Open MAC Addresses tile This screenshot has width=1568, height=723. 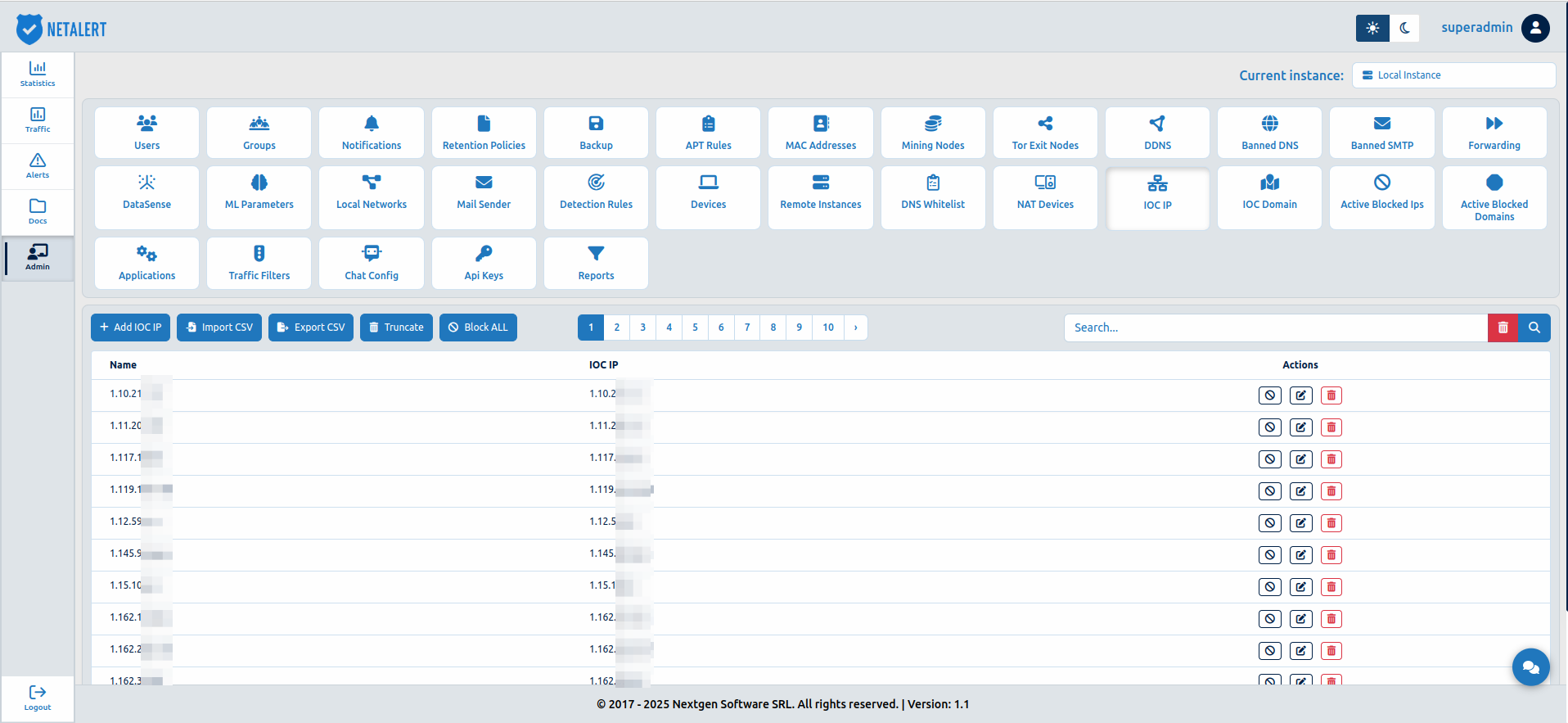point(821,133)
